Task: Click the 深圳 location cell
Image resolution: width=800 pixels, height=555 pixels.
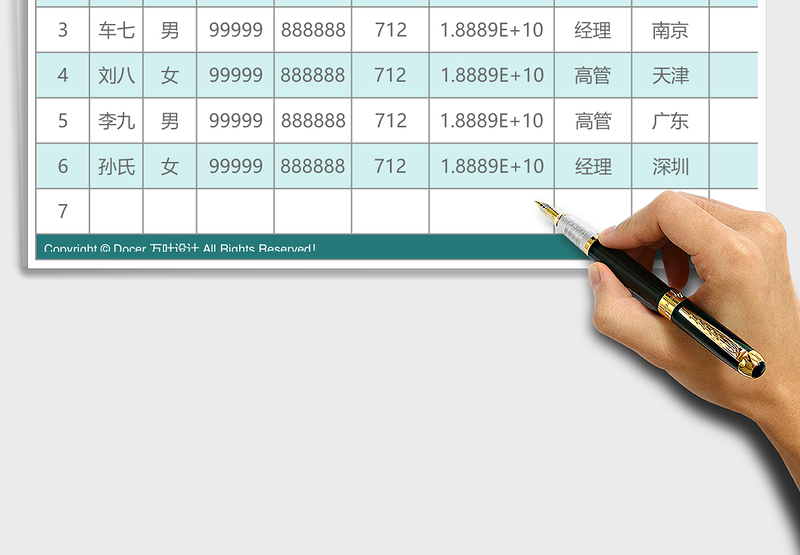Action: pos(670,167)
